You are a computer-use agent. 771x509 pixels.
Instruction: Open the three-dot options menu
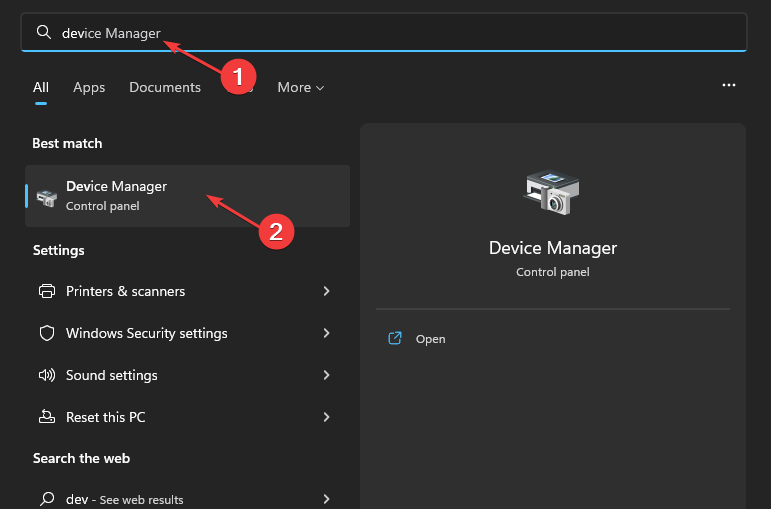729,85
